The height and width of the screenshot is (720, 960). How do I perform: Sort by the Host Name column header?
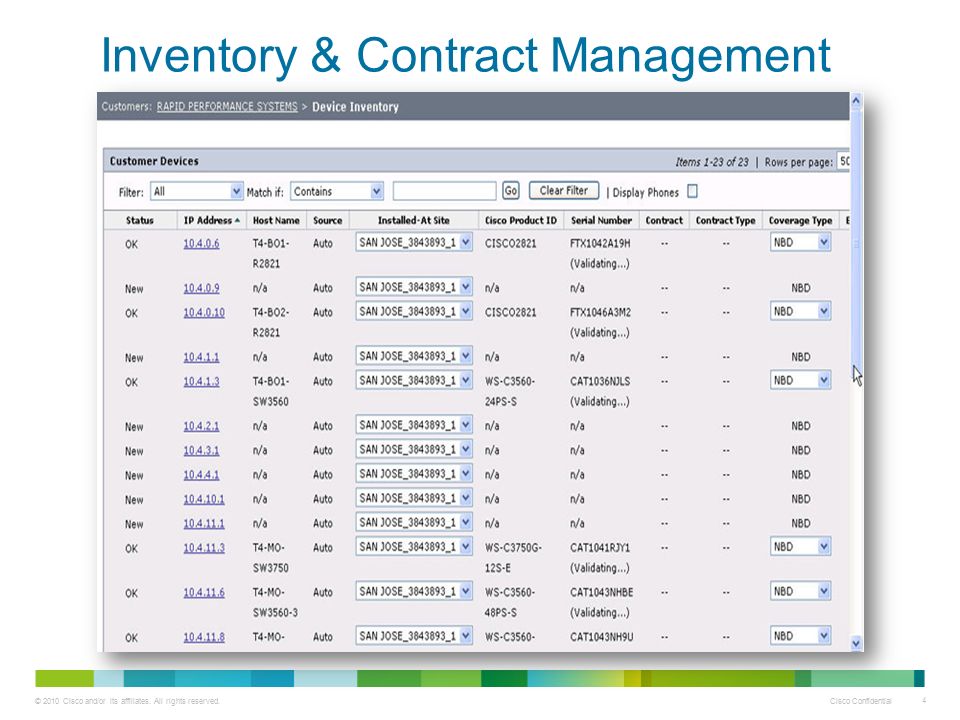[x=276, y=220]
